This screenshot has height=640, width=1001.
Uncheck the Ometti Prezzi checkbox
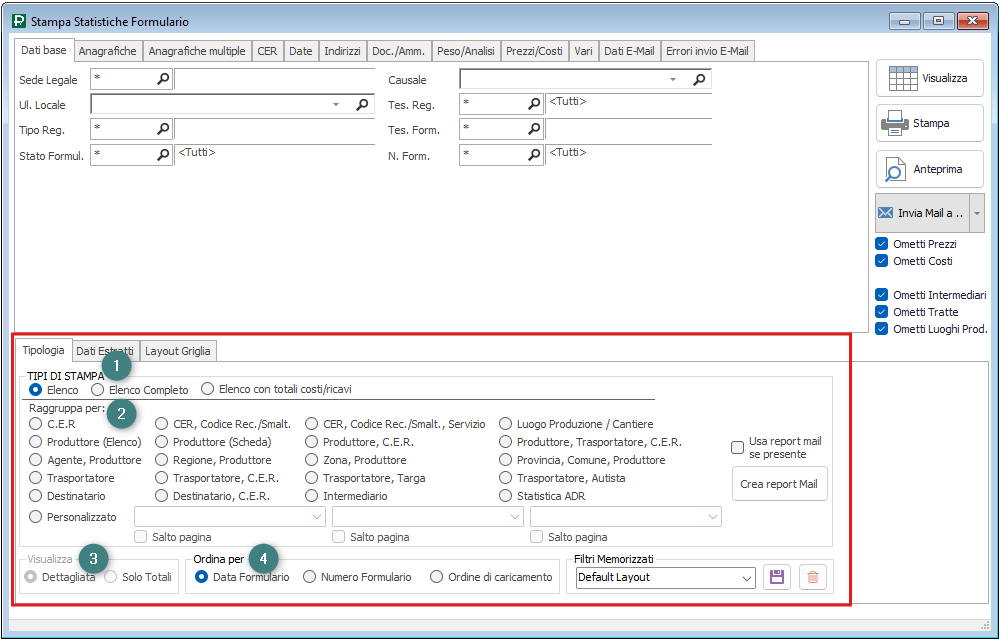[x=881, y=244]
